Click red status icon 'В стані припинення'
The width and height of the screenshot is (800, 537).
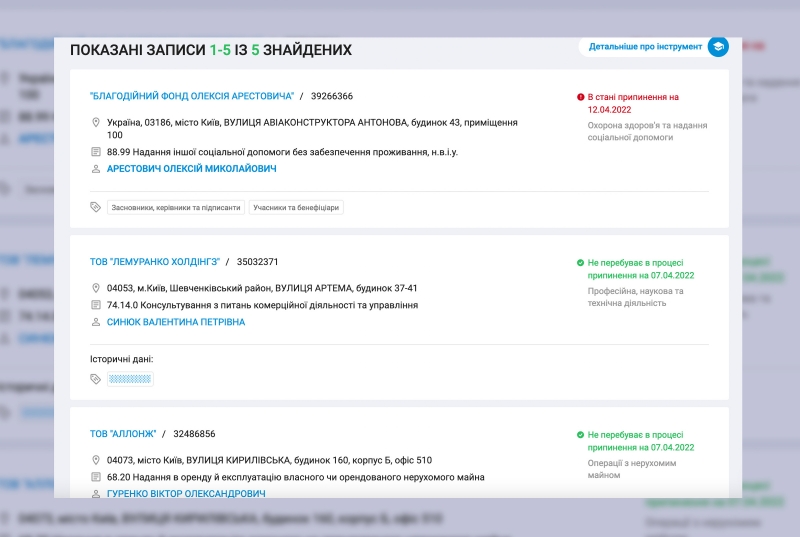coord(580,97)
